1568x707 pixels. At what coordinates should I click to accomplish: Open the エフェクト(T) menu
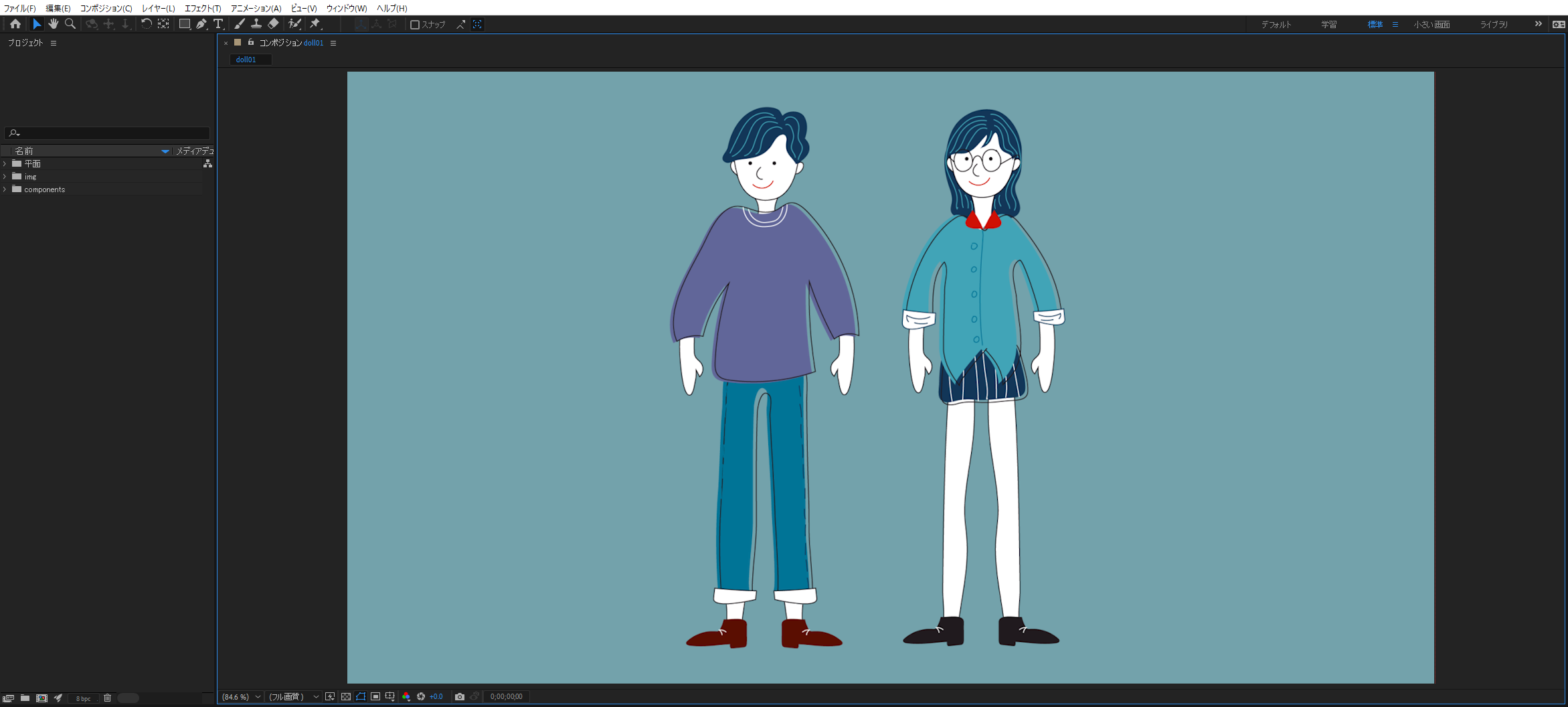tap(203, 8)
